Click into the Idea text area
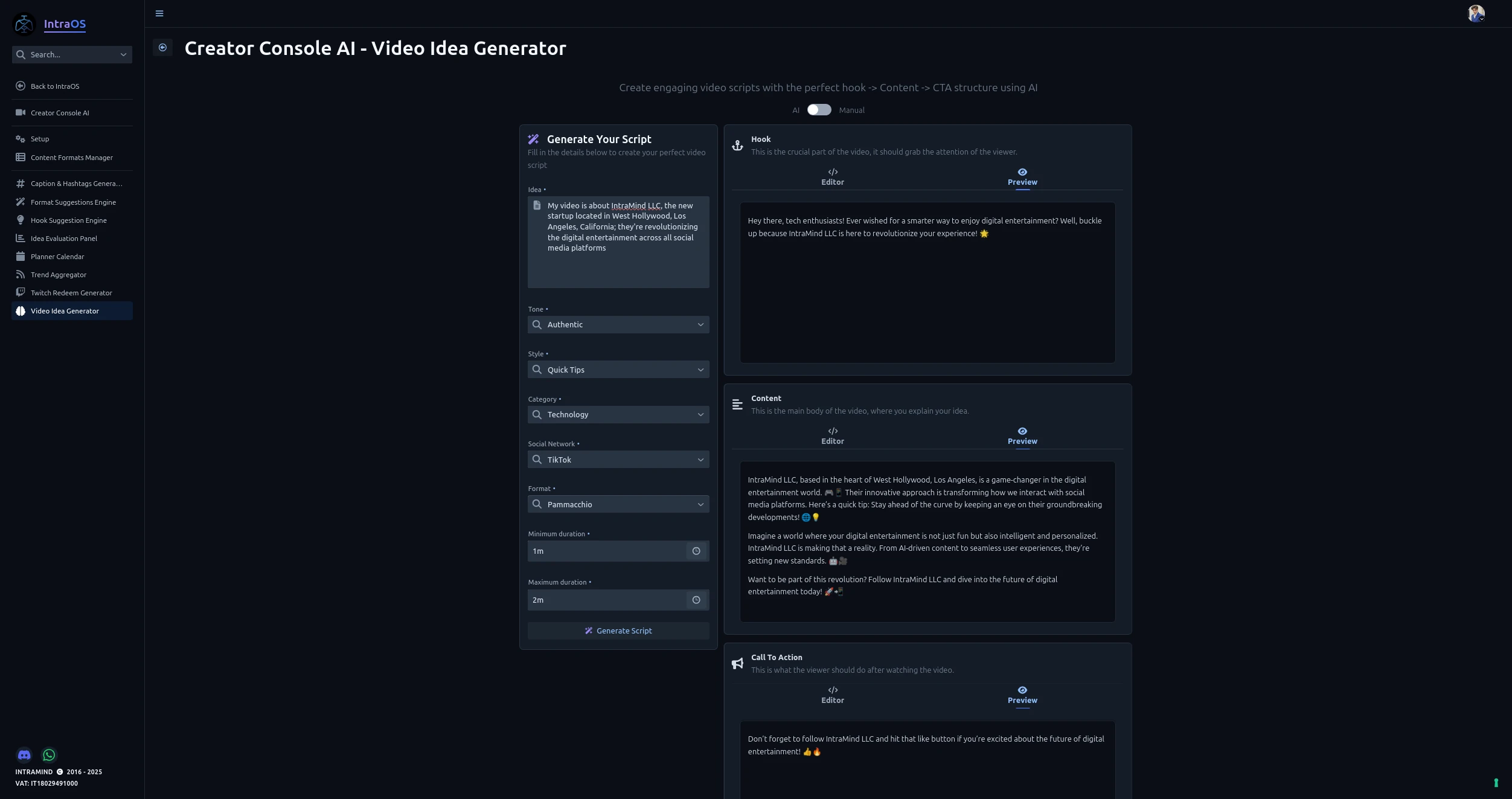The image size is (1512, 799). click(x=622, y=254)
